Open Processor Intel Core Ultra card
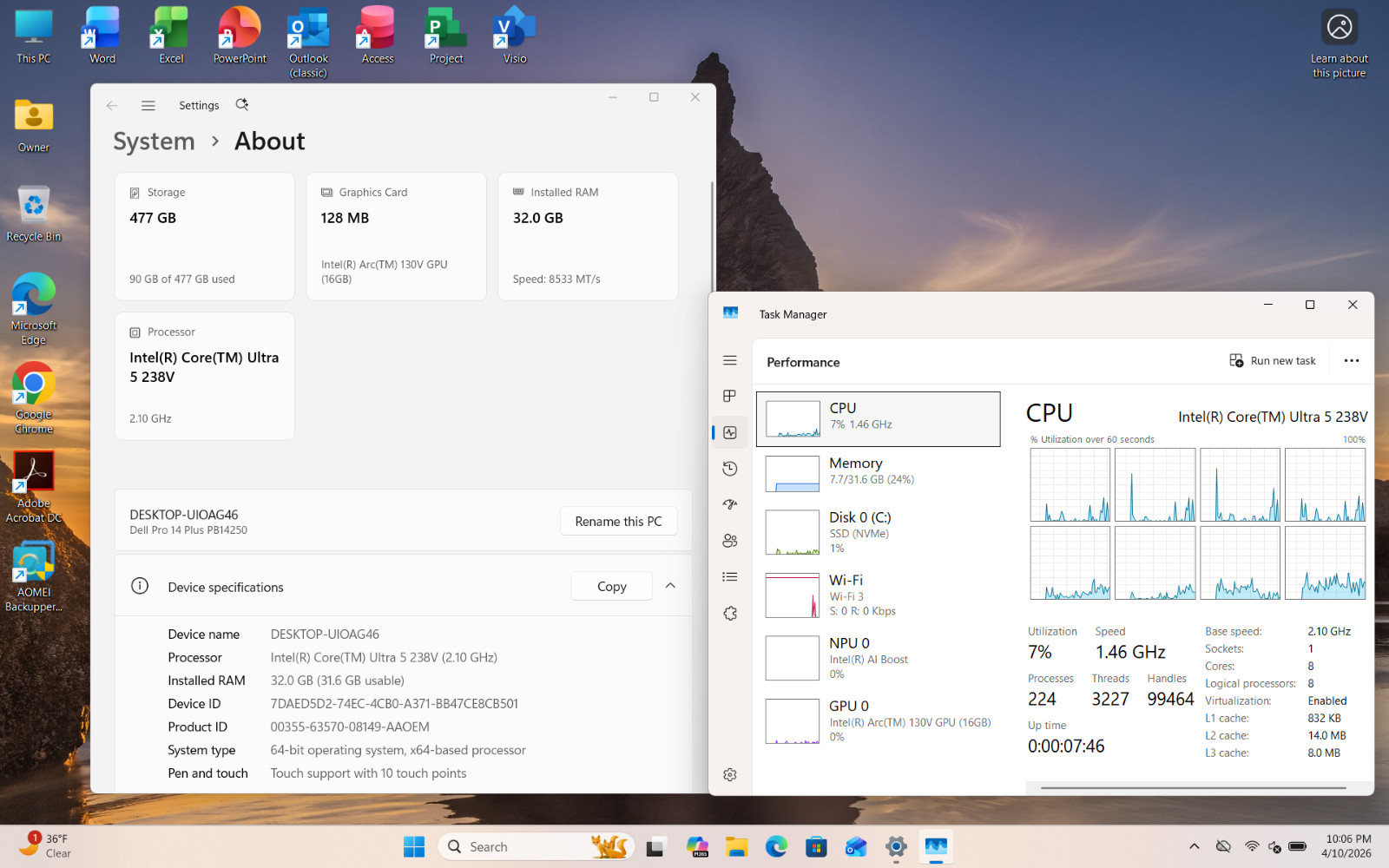This screenshot has width=1389, height=868. click(205, 376)
